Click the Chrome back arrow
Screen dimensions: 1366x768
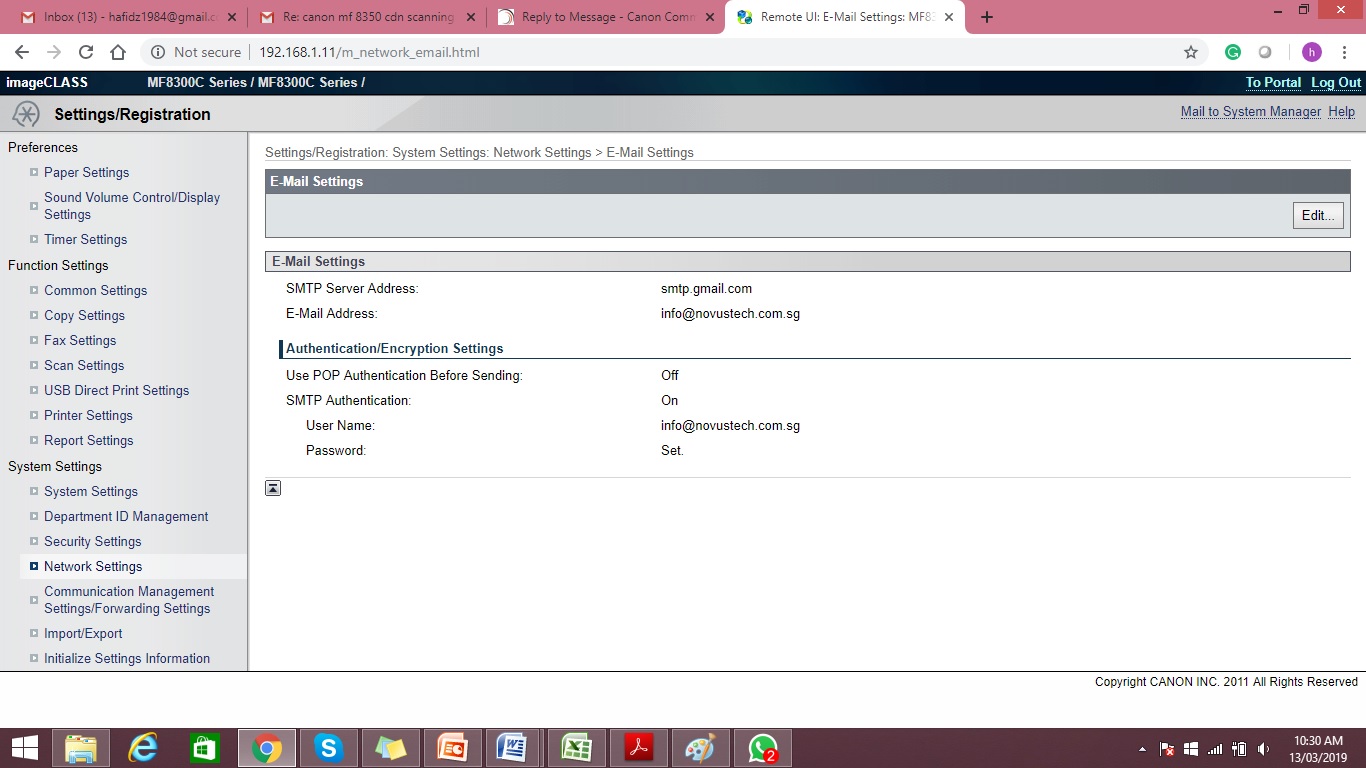[22, 52]
